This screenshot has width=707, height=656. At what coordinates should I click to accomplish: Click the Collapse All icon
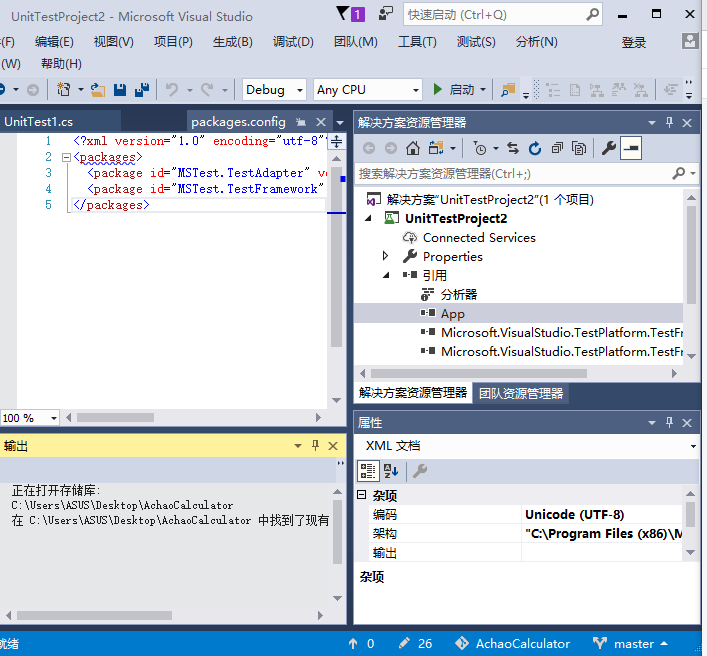click(557, 148)
